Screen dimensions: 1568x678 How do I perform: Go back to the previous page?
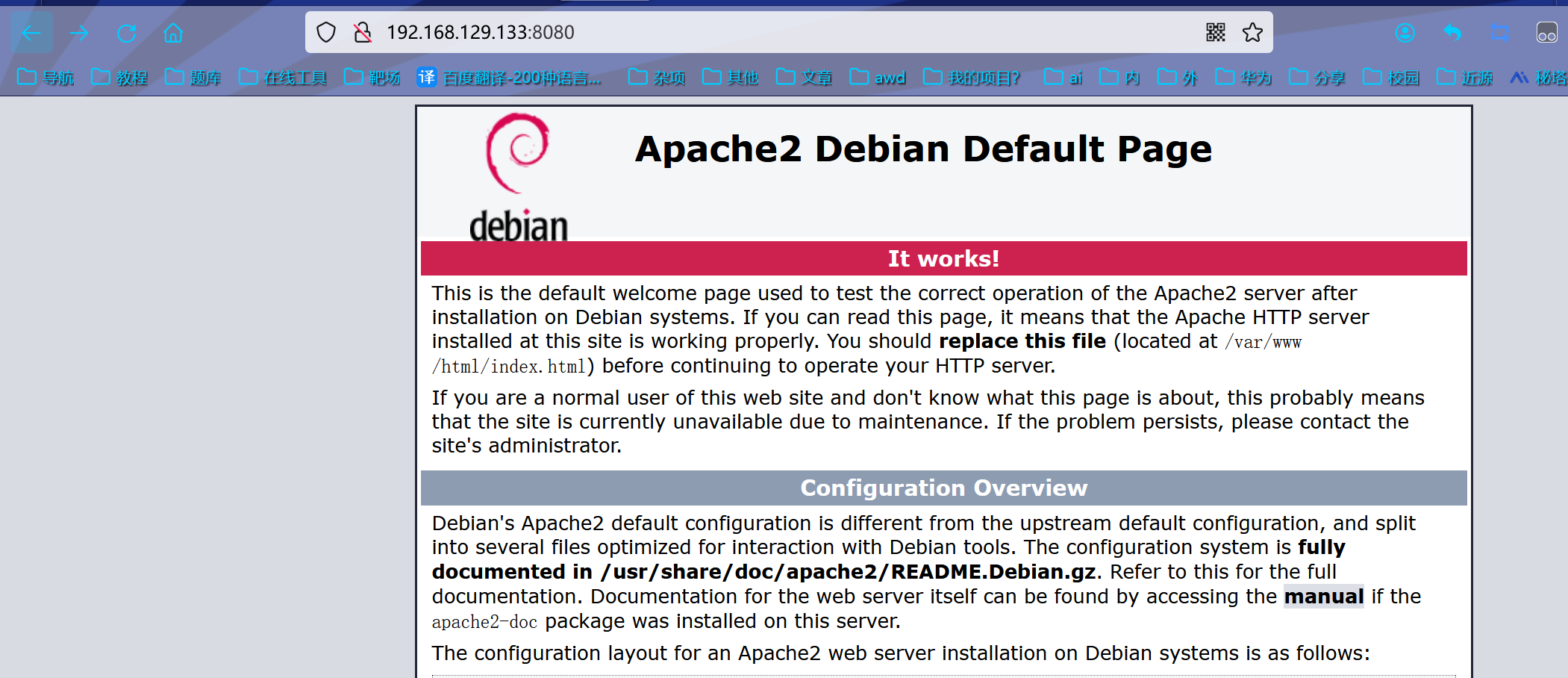click(31, 33)
